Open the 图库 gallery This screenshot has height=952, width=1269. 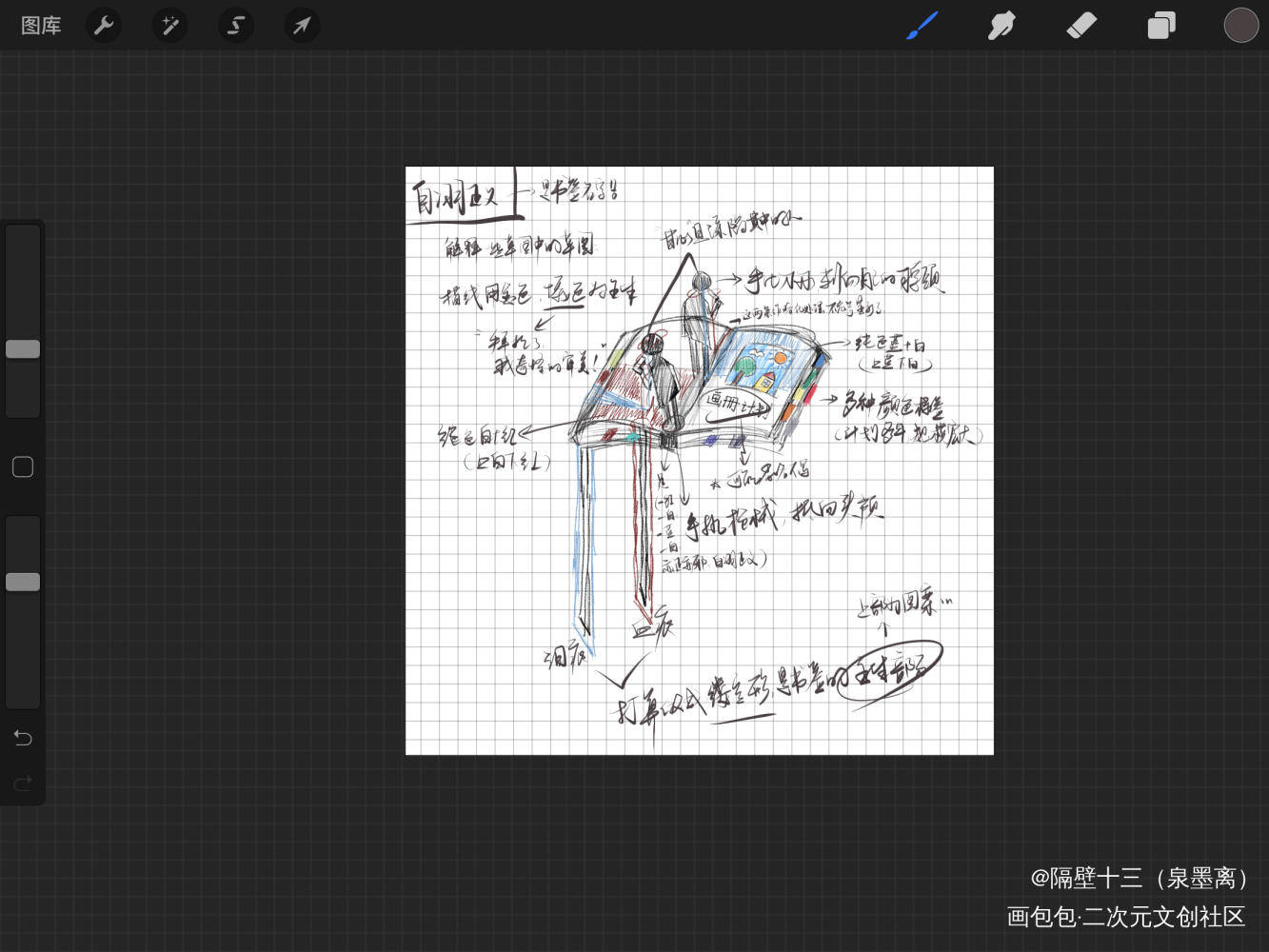coord(41,26)
